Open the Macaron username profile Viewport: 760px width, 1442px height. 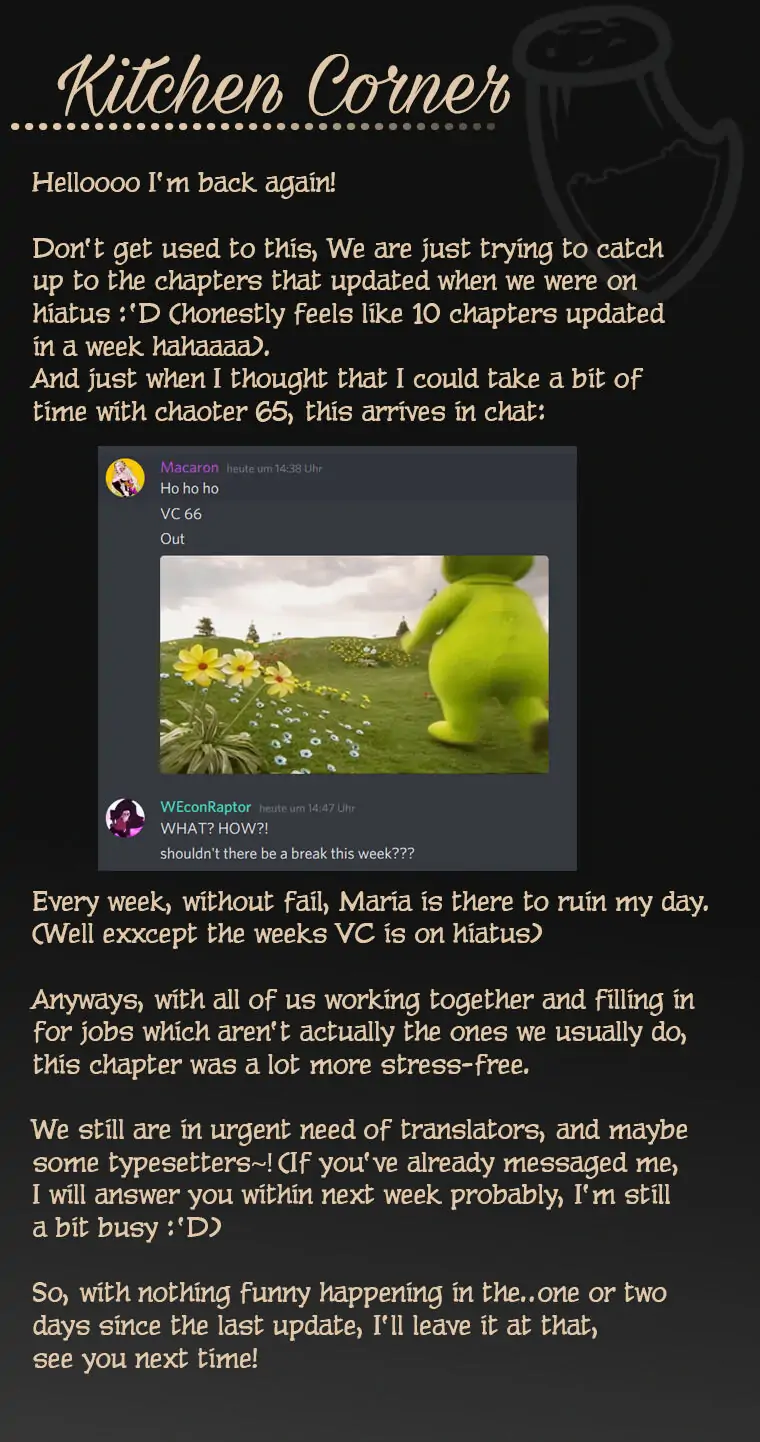click(x=189, y=467)
